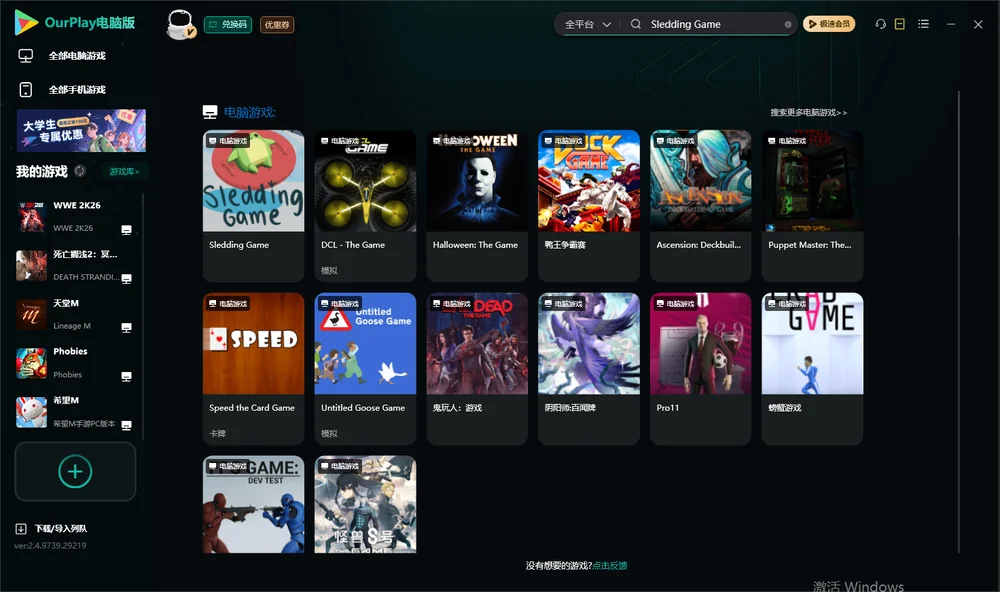The width and height of the screenshot is (1000, 592).
Task: Click the OurPlay logo icon
Action: click(x=26, y=22)
